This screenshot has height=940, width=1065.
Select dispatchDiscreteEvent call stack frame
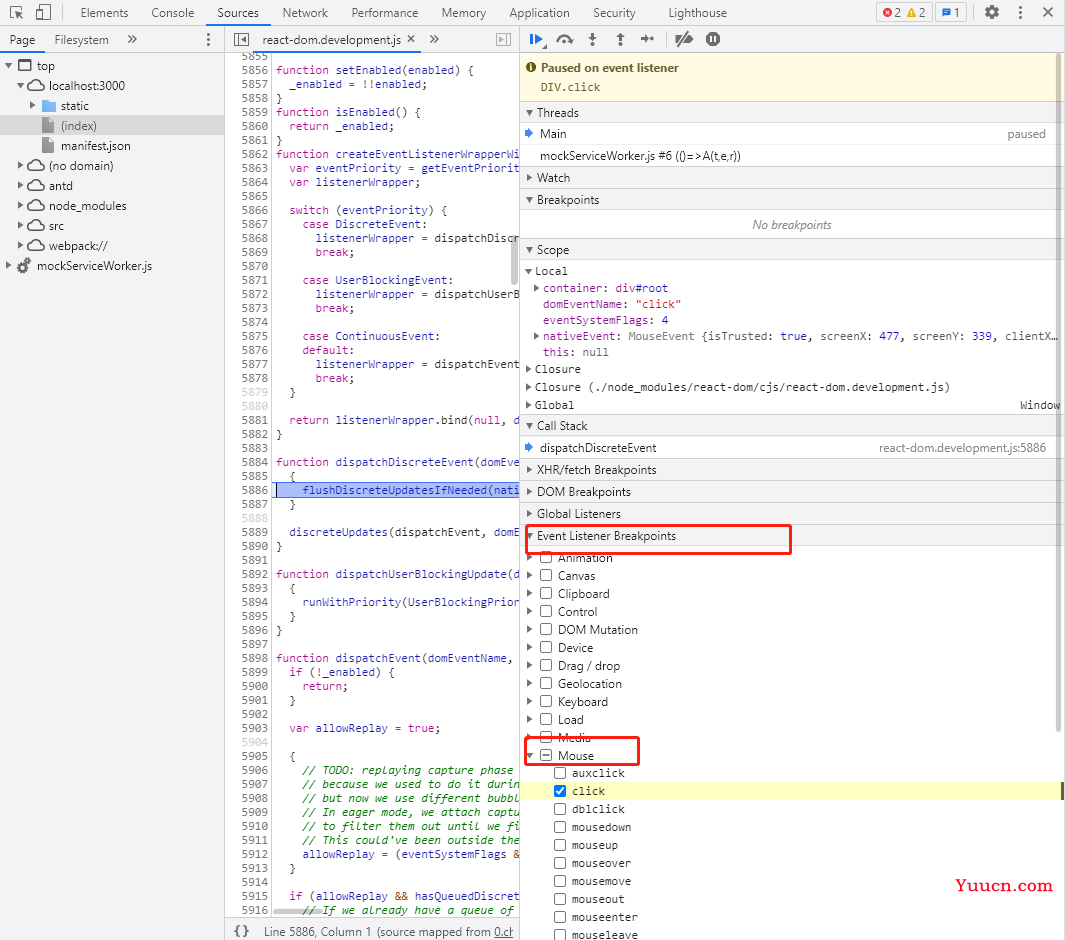point(598,448)
